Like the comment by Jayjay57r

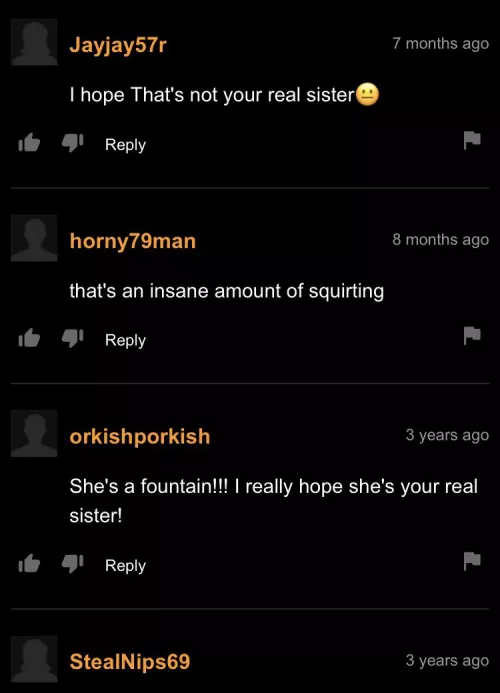pos(29,143)
